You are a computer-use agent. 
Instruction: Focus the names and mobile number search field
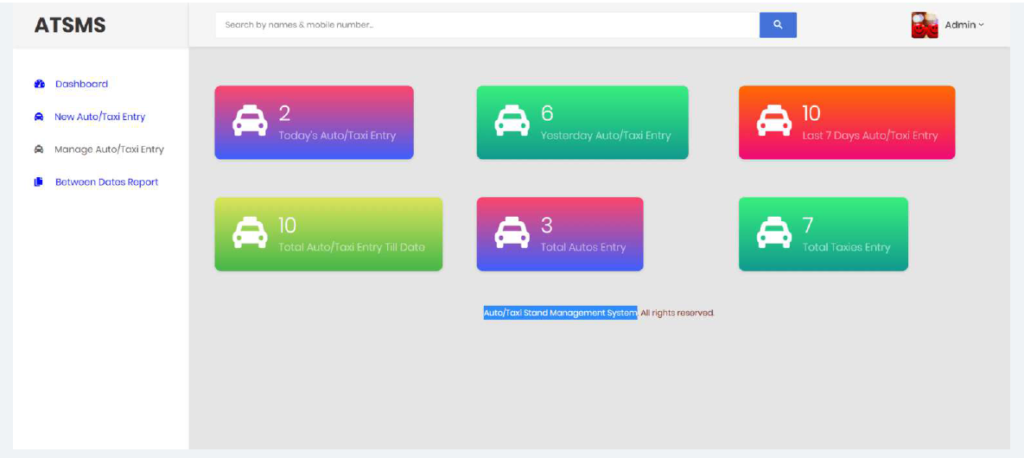tap(487, 25)
